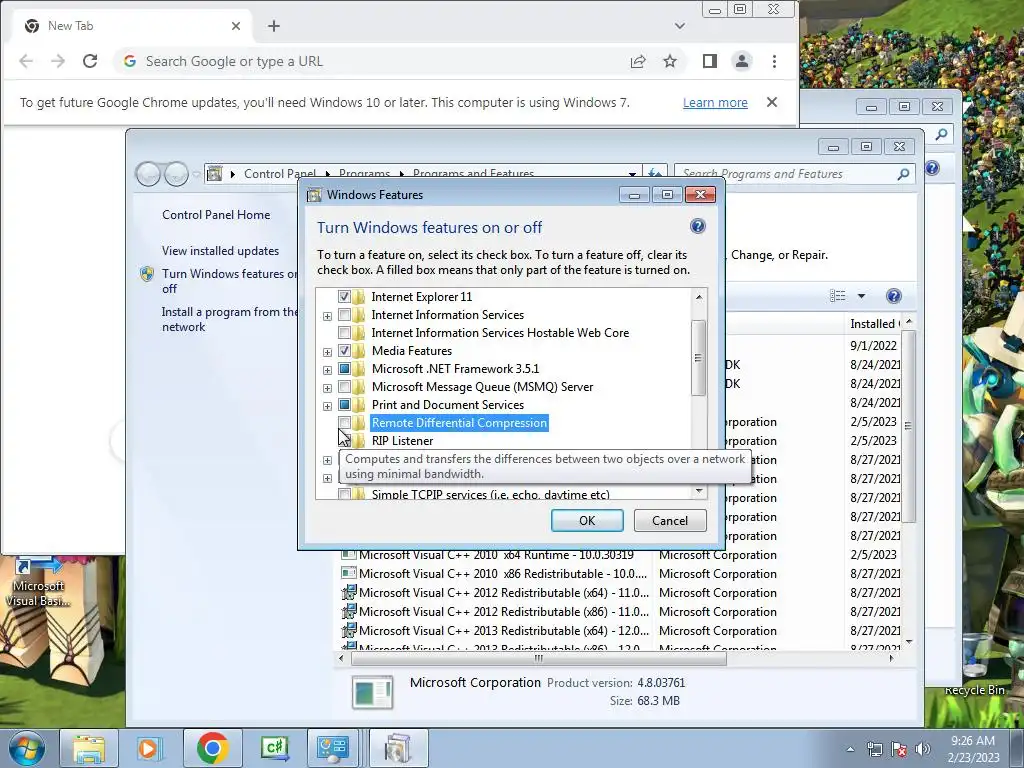The height and width of the screenshot is (768, 1024).
Task: Click Control Panel breadcrumb in address bar
Action: click(x=280, y=174)
